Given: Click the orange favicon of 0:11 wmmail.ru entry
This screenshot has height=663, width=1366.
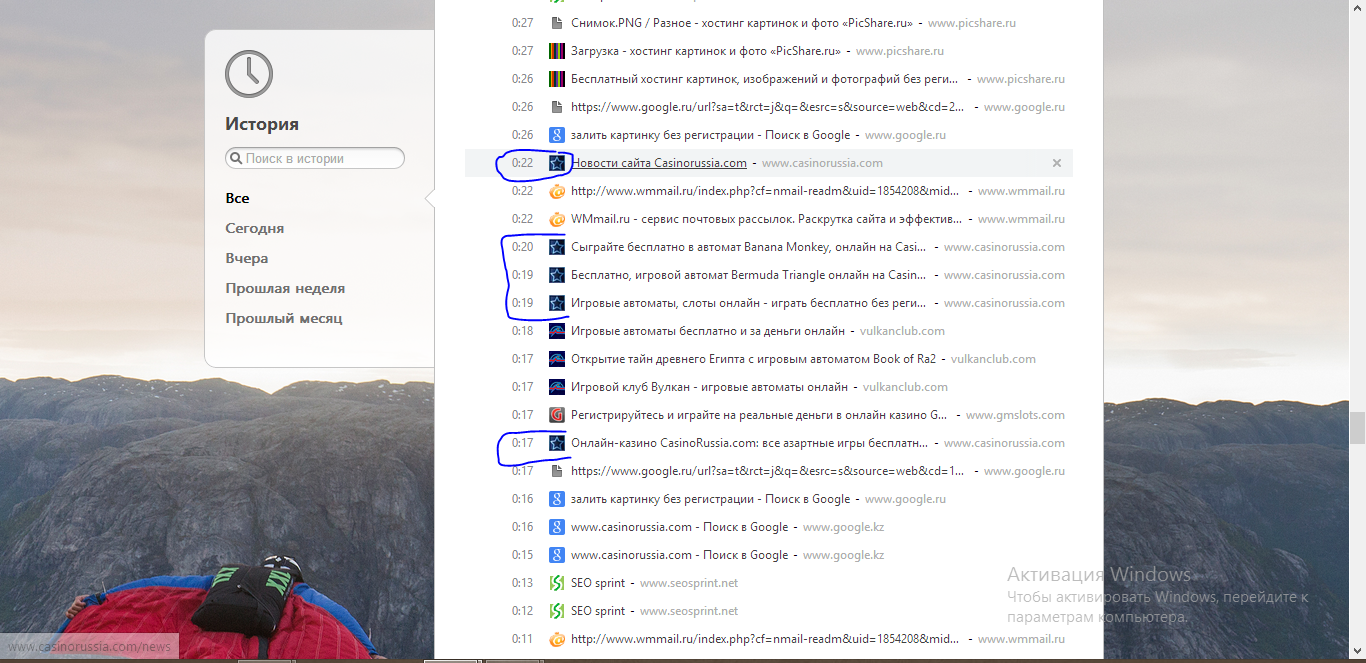Looking at the screenshot, I should point(557,639).
